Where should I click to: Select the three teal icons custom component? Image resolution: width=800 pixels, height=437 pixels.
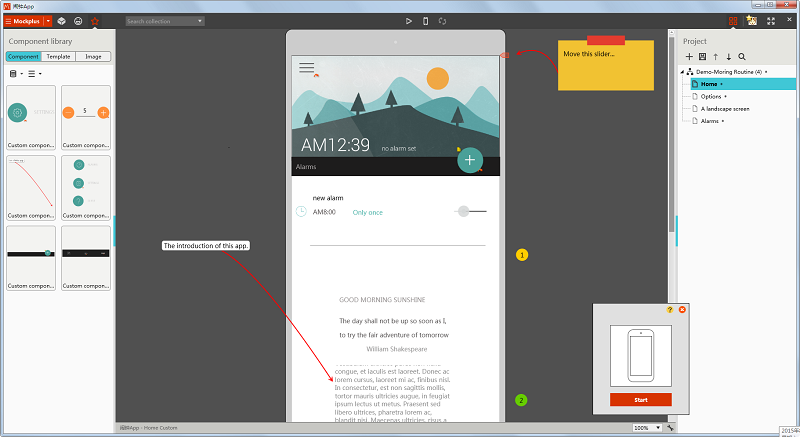86,188
